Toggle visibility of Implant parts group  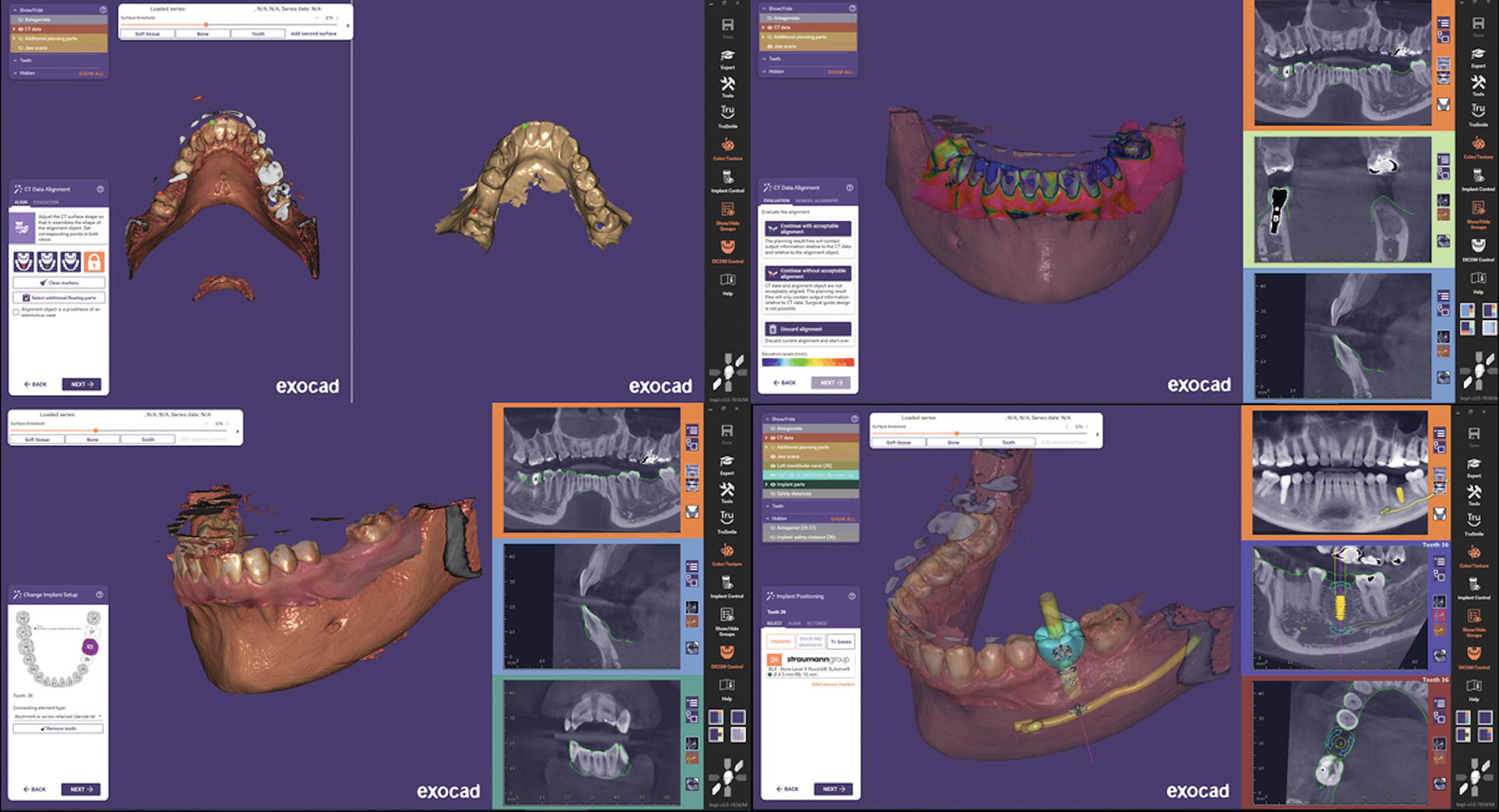pyautogui.click(x=772, y=484)
